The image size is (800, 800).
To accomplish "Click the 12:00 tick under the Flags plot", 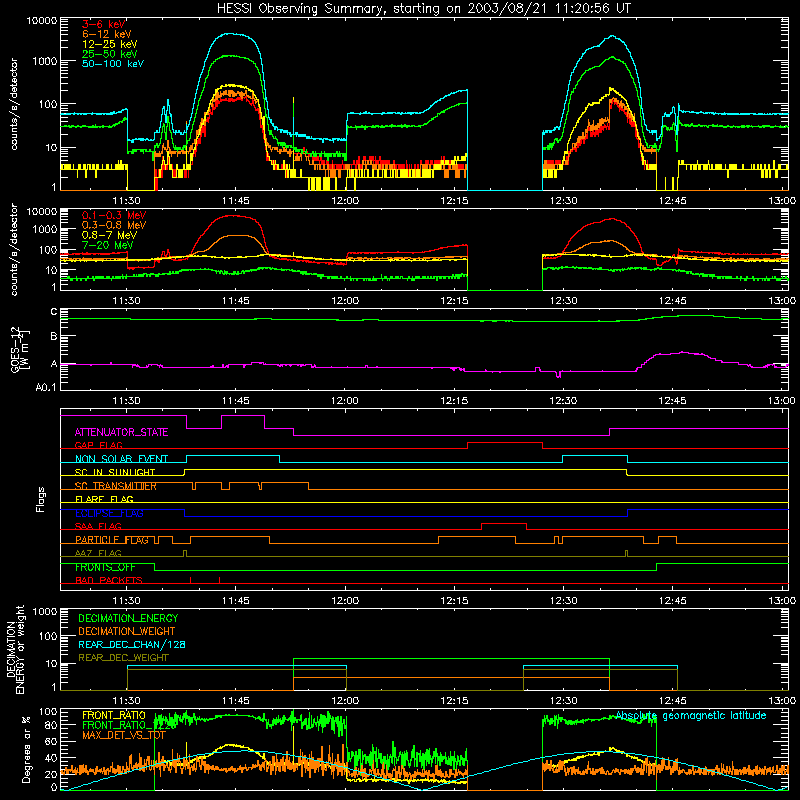I will [x=345, y=601].
